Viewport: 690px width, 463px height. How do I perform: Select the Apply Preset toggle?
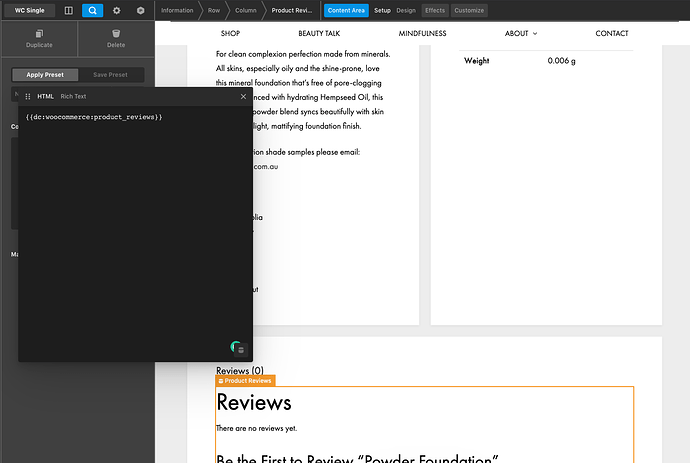pyautogui.click(x=43, y=75)
